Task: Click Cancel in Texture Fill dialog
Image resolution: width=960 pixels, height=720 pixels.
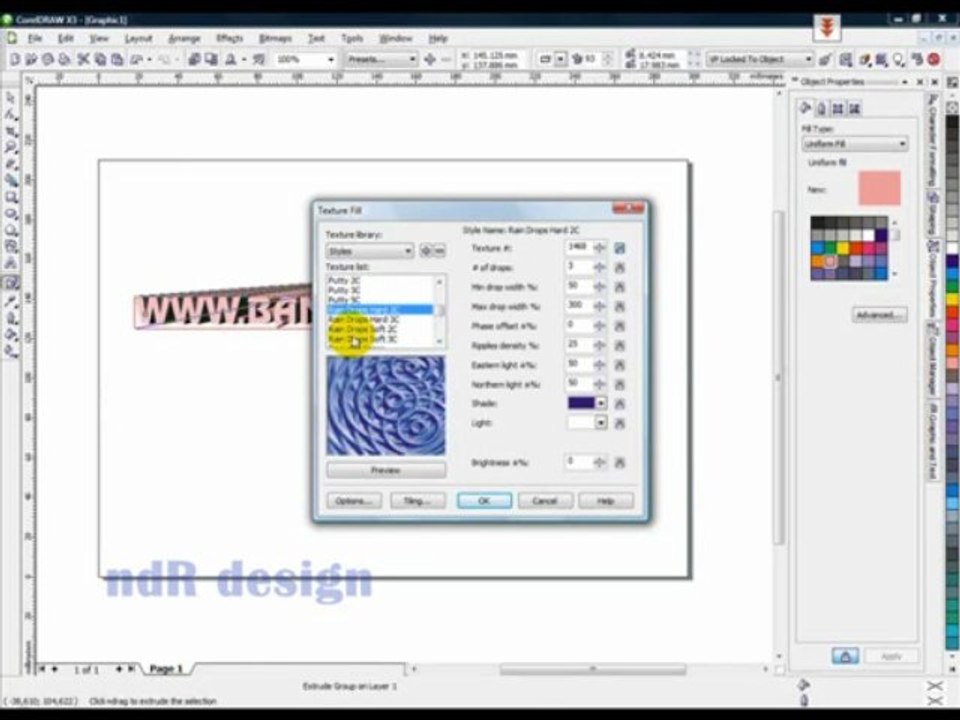Action: pos(545,501)
